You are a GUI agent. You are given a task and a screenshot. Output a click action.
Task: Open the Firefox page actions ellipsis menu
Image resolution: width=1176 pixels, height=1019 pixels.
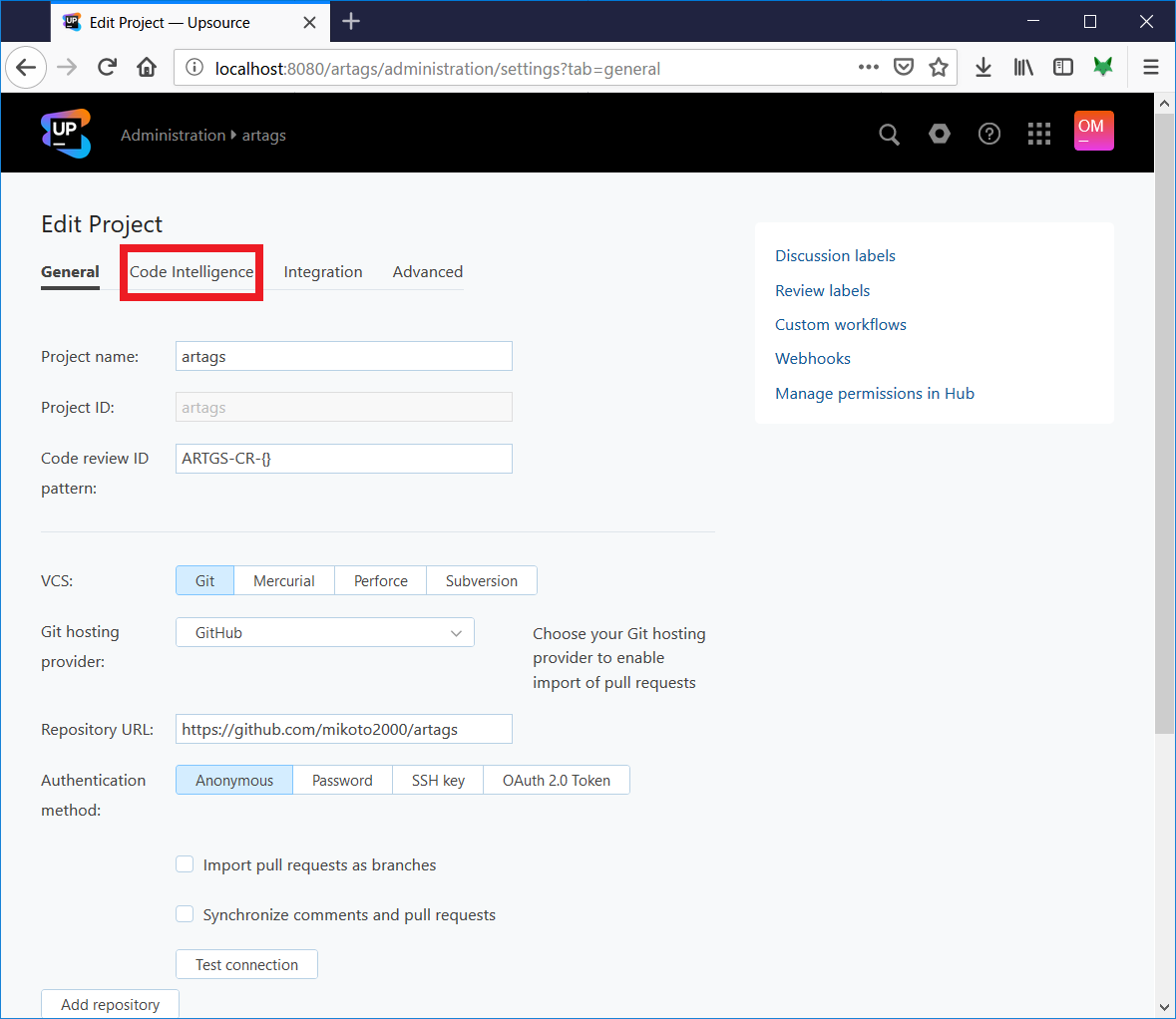[x=868, y=67]
